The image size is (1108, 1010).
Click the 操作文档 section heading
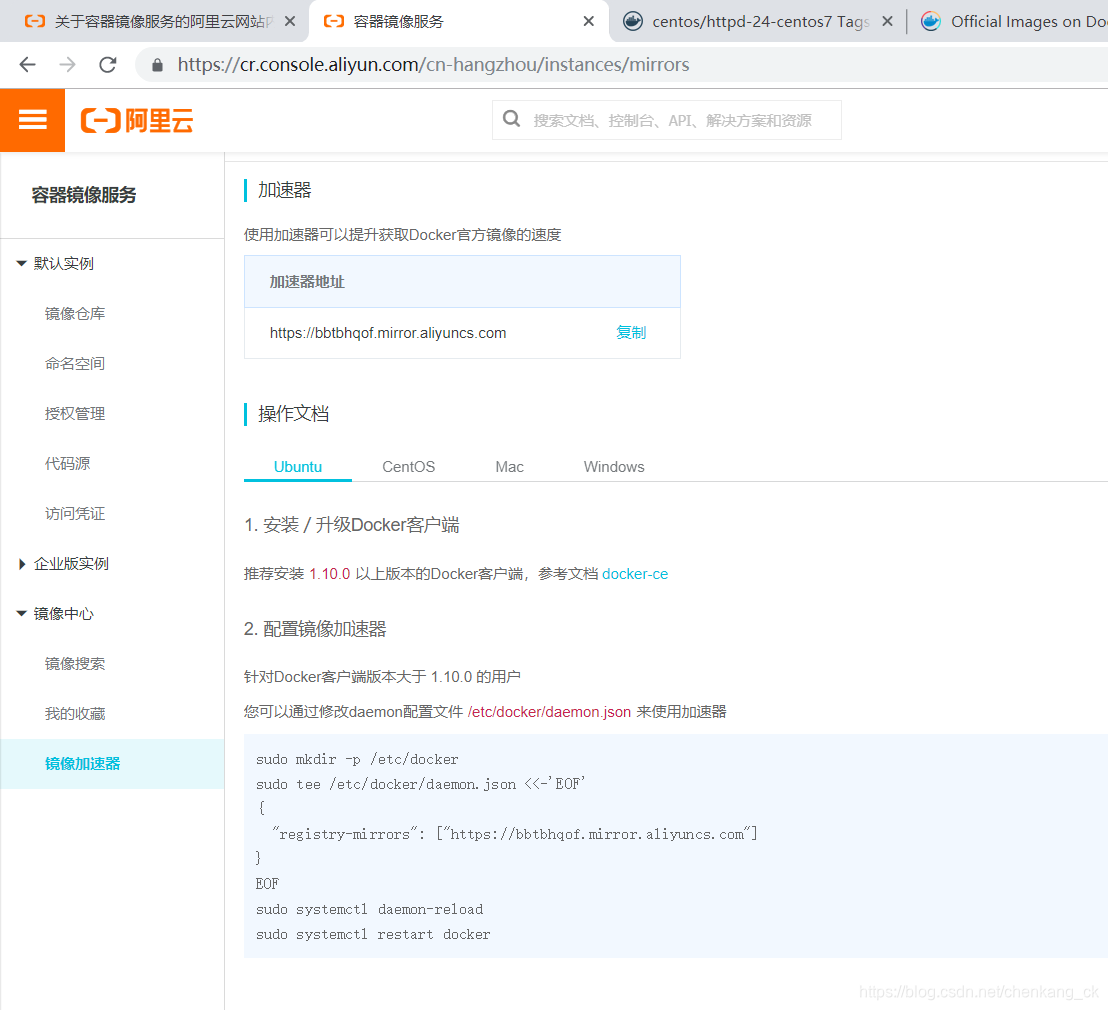pos(293,414)
